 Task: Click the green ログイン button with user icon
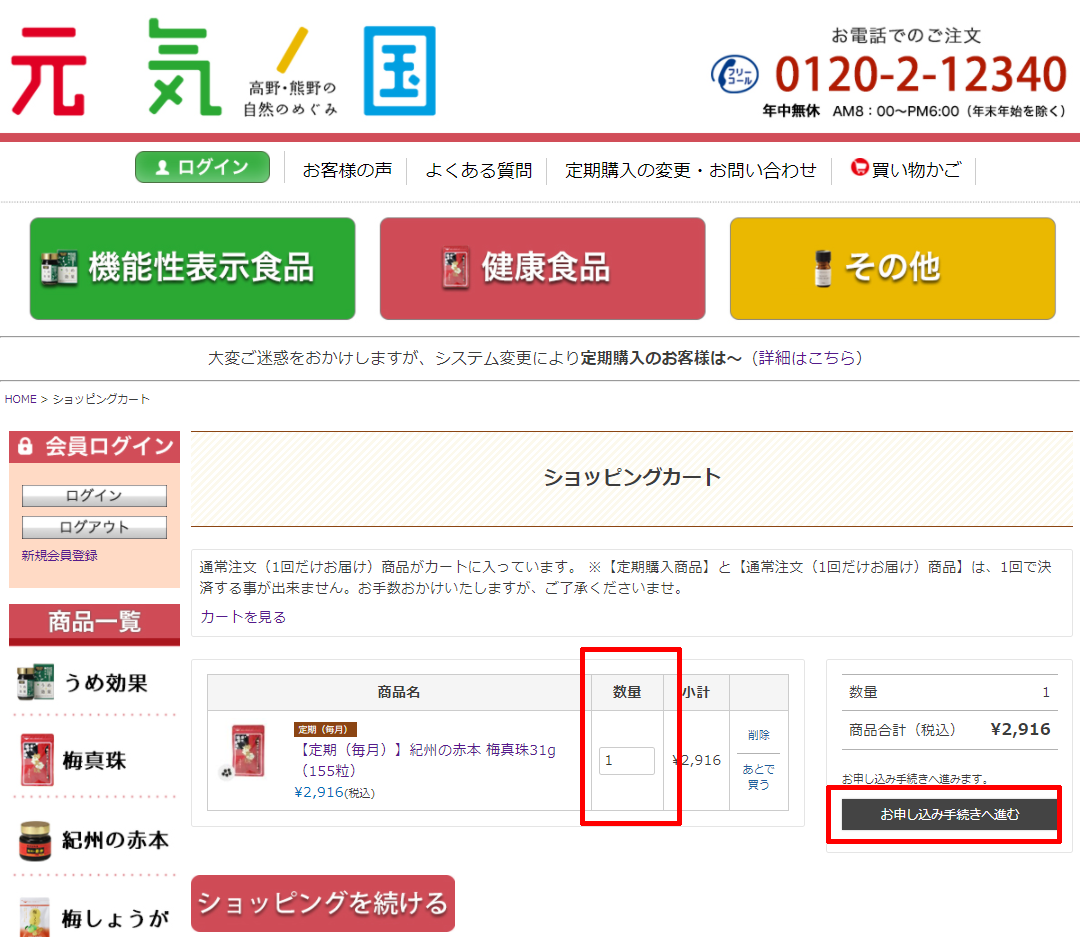point(202,168)
